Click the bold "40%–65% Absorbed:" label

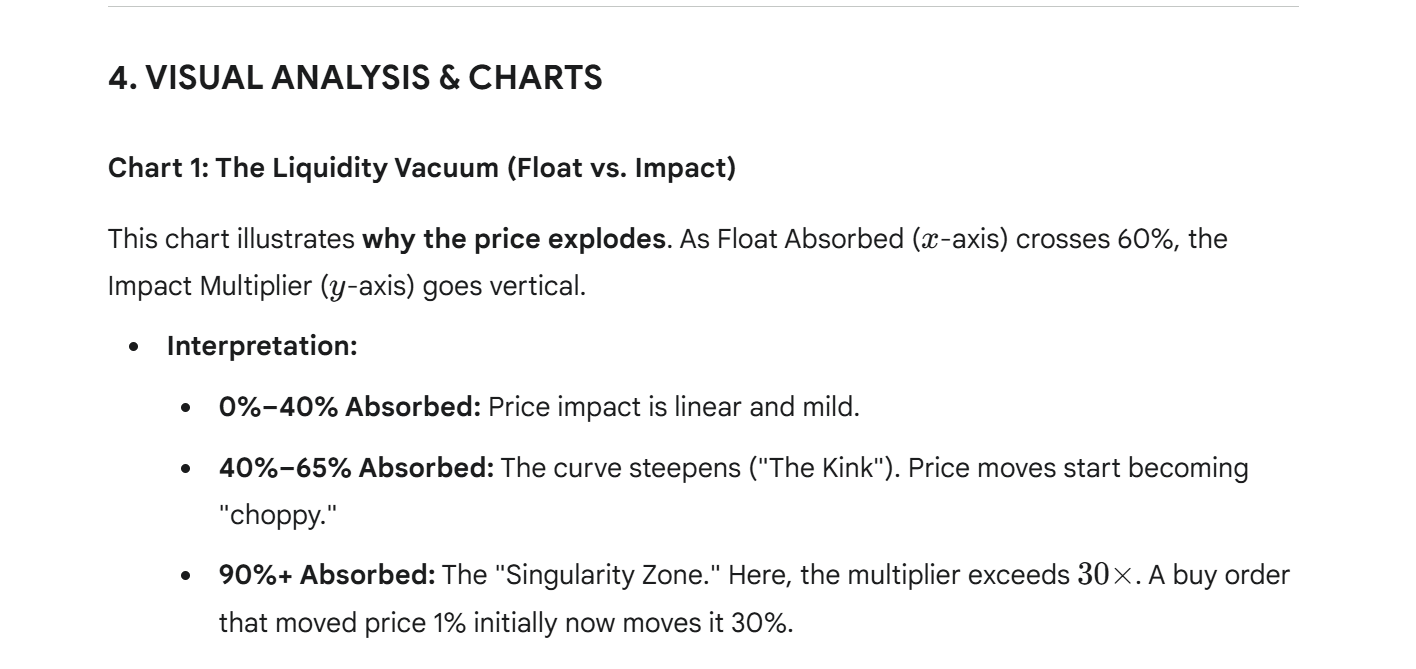pos(357,469)
